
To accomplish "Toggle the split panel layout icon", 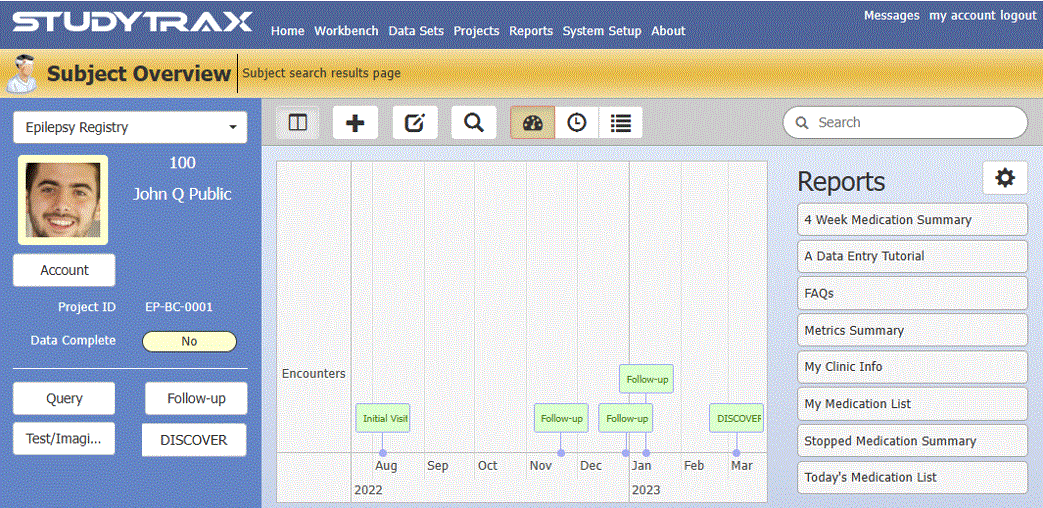I will click(298, 123).
